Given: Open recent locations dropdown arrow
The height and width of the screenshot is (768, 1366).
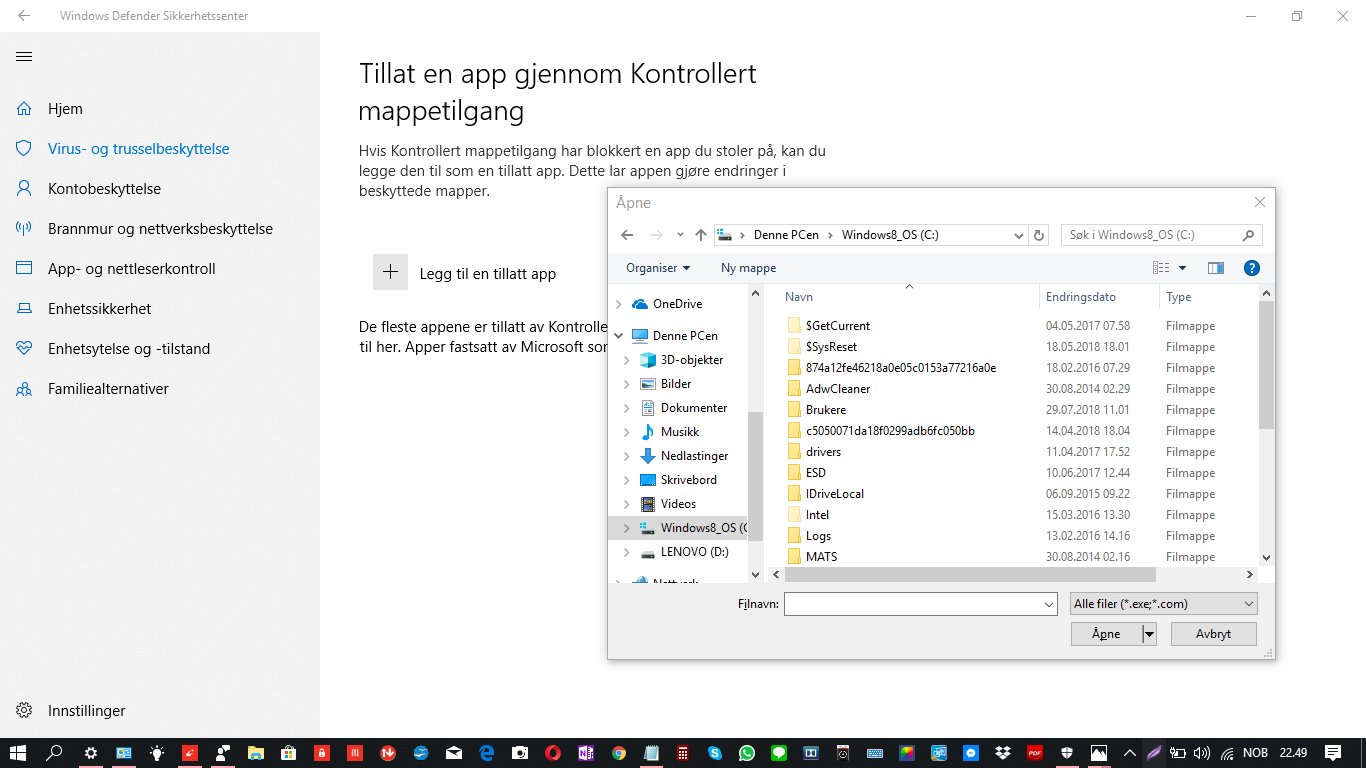Looking at the screenshot, I should (x=680, y=235).
